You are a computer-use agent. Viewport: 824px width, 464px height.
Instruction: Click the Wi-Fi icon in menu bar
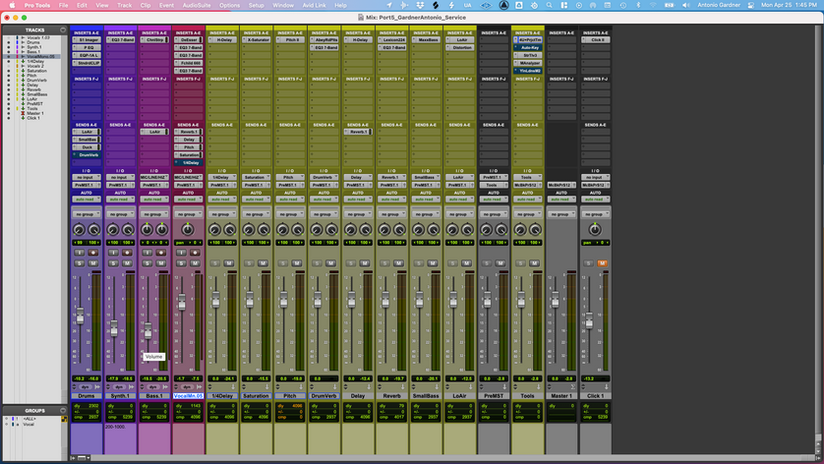(653, 5)
